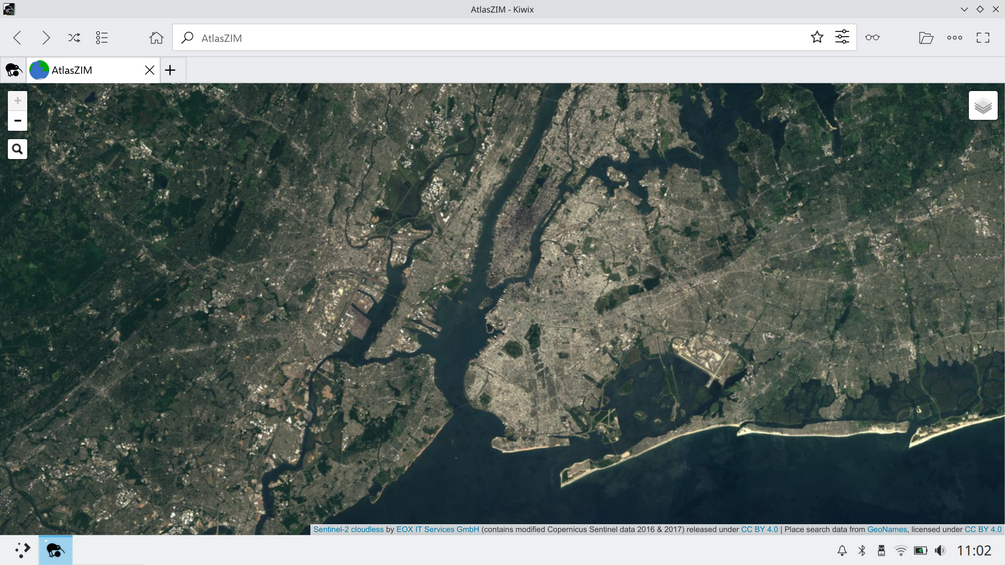Open a random article with the shuffle icon

pos(74,38)
